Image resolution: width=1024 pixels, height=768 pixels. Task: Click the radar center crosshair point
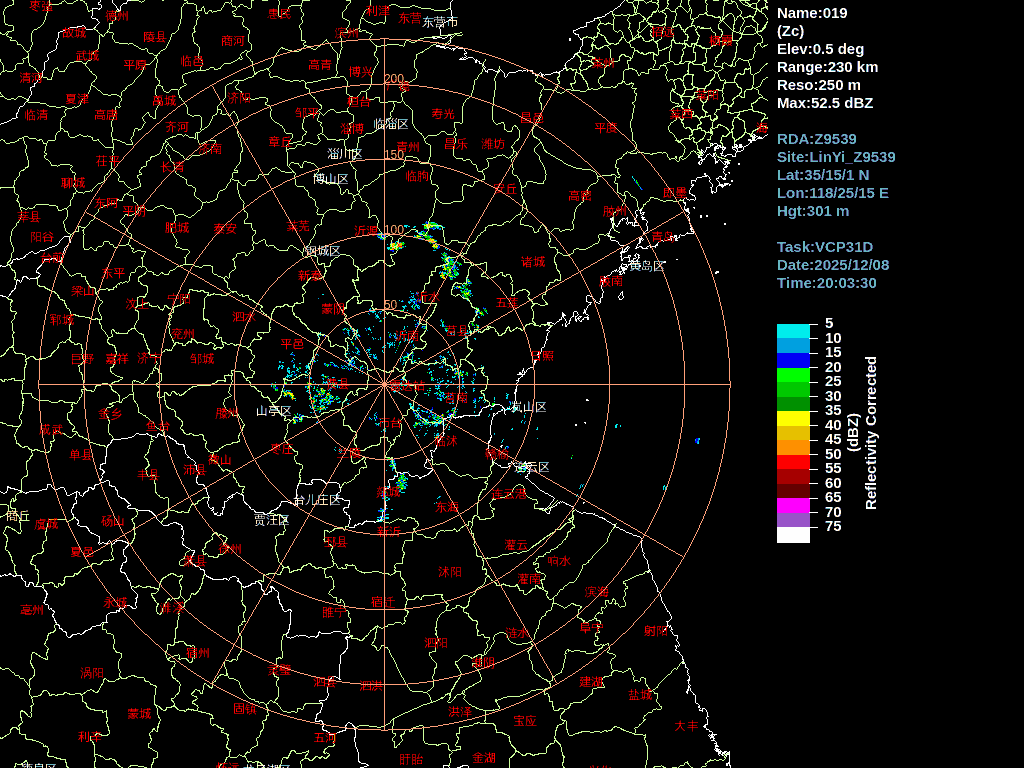tap(384, 384)
